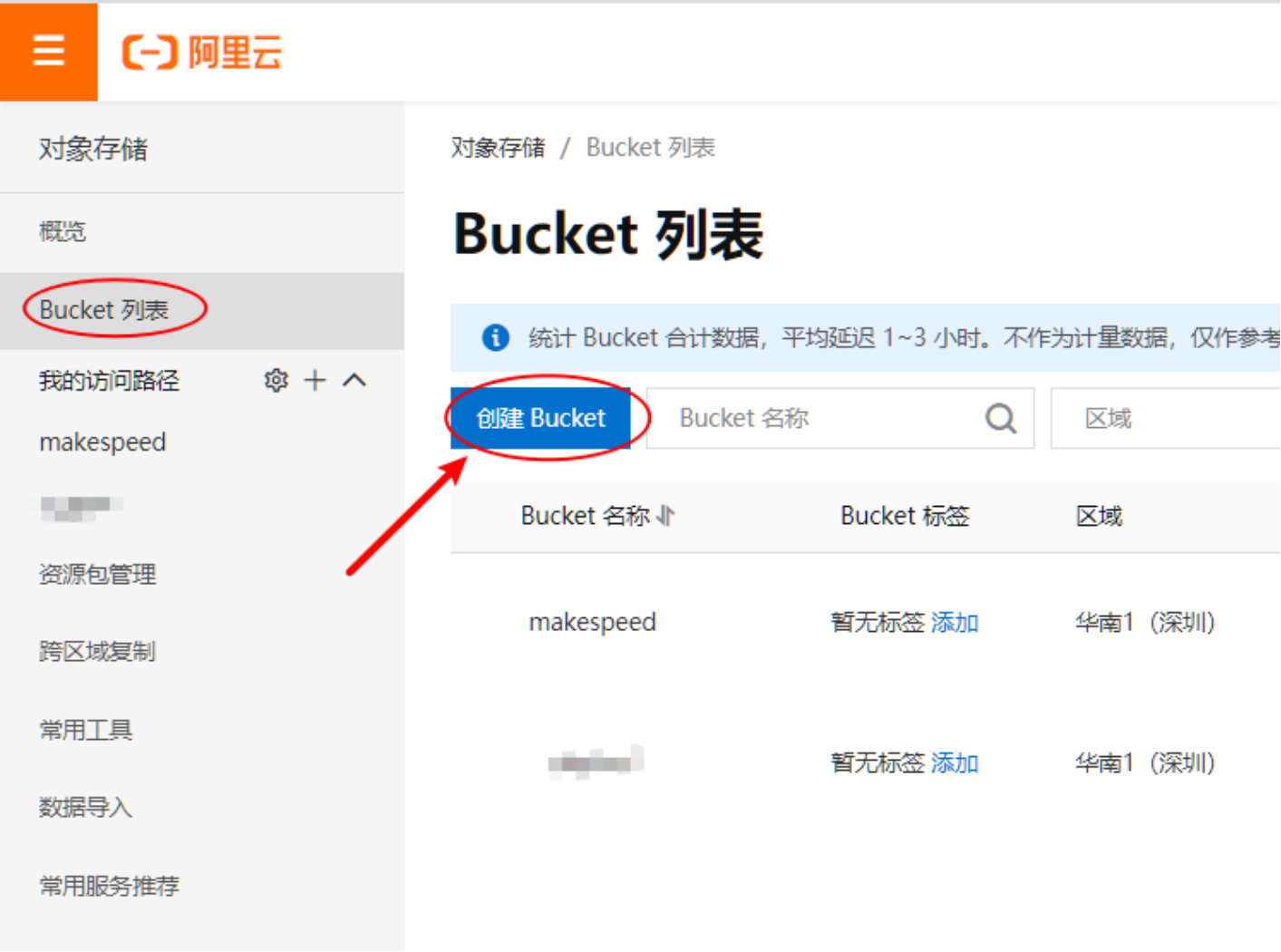Screen dimensions: 1281x952
Task: Sort by Bucket 名称 column arrows
Action: point(666,516)
